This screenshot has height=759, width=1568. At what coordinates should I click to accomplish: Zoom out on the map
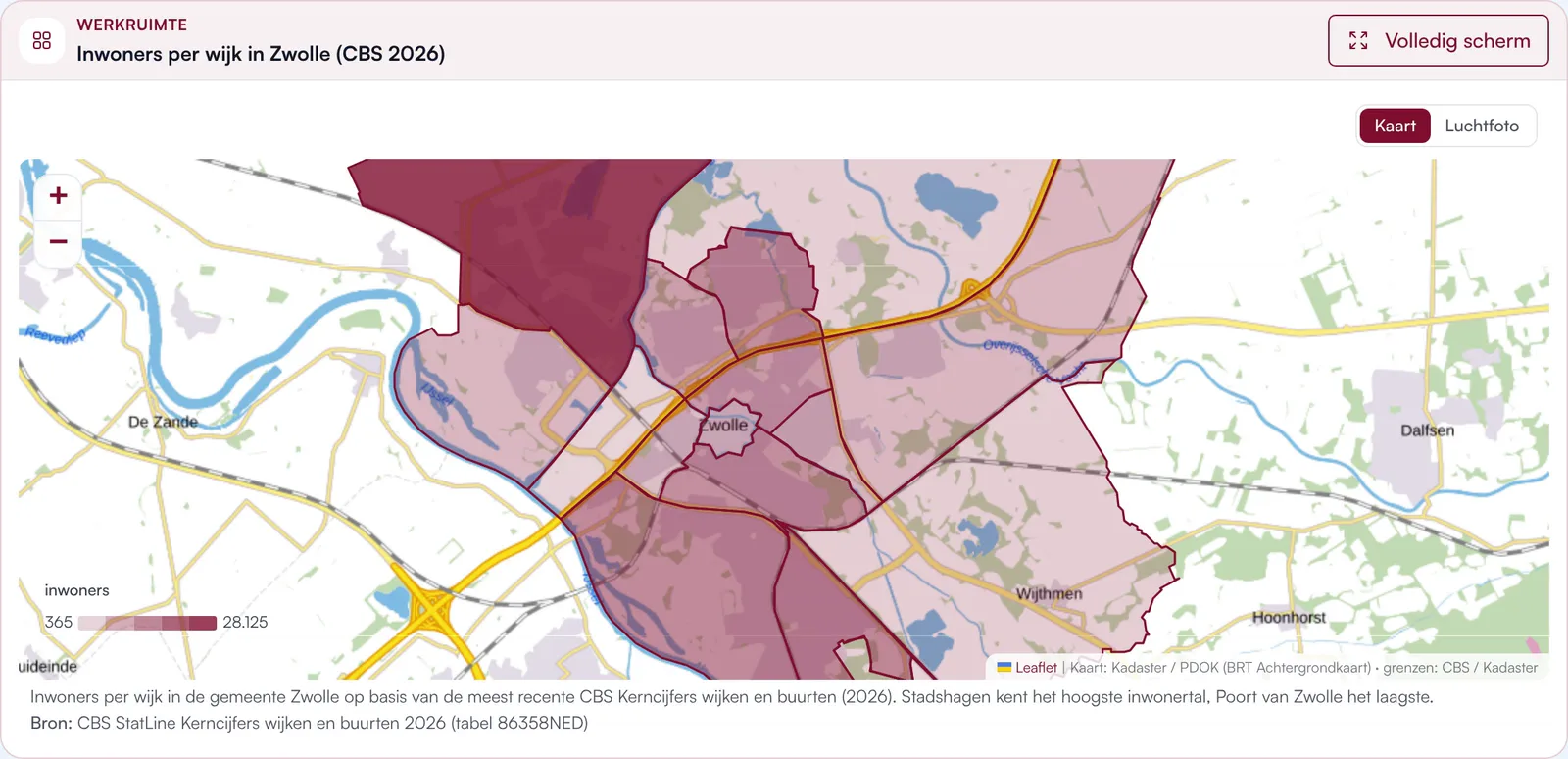click(x=58, y=241)
